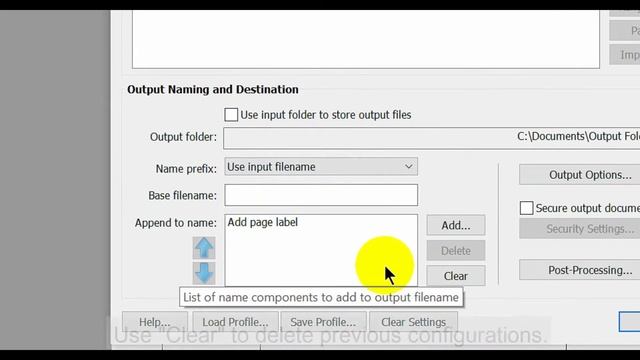Screen dimensions: 640x360
Task: Click Save Profile... button
Action: click(323, 322)
